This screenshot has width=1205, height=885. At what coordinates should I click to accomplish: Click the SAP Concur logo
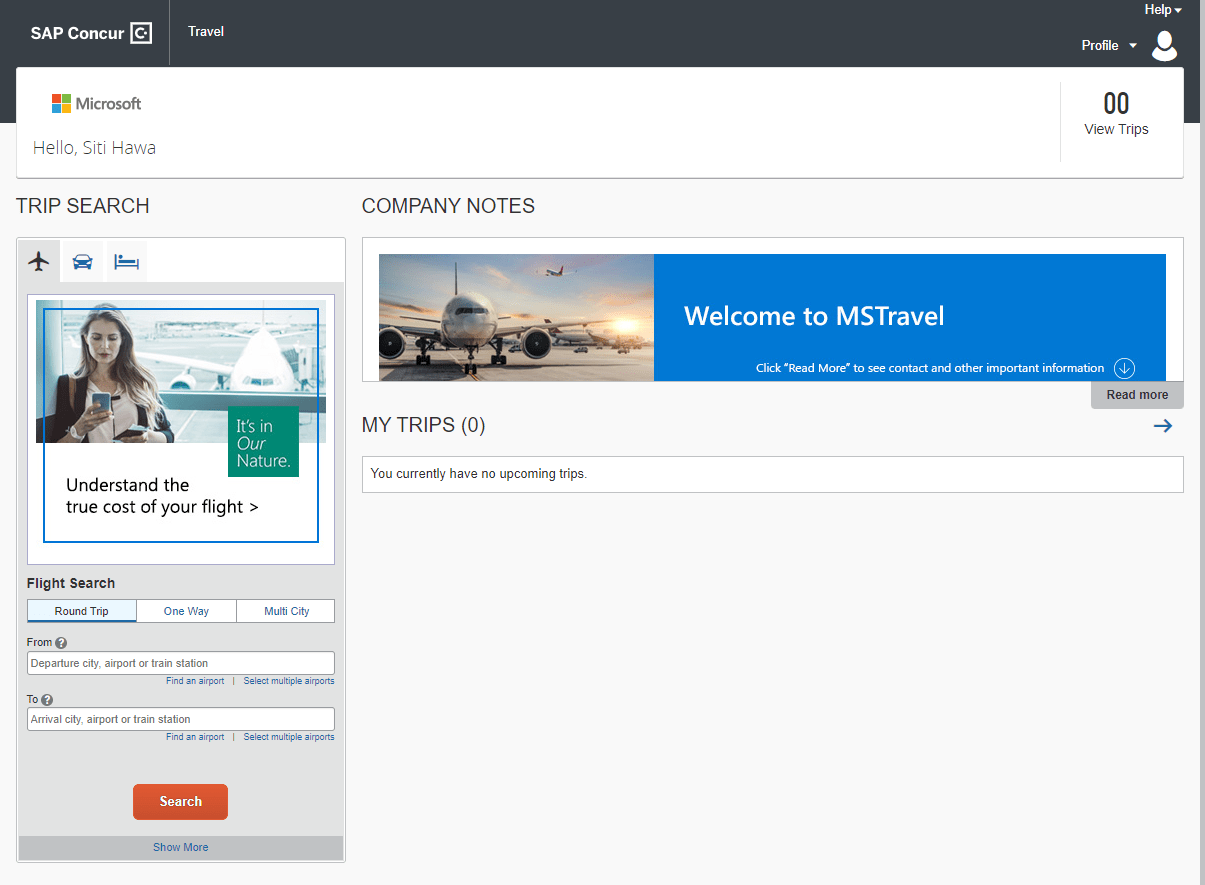click(91, 33)
